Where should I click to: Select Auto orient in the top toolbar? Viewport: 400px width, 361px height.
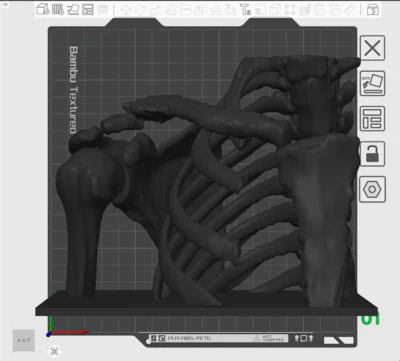click(73, 9)
